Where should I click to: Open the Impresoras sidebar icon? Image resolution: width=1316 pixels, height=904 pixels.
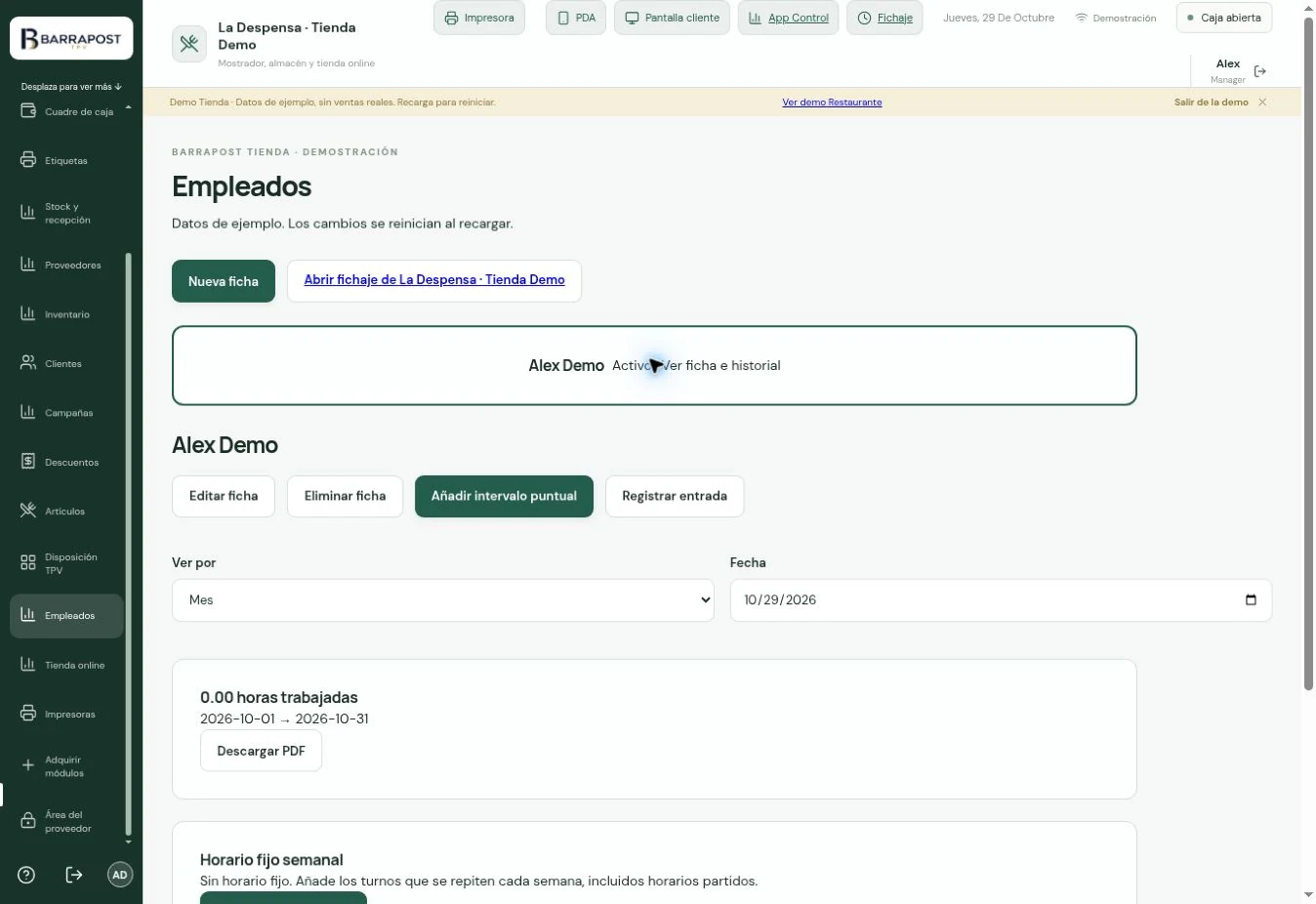tap(28, 714)
